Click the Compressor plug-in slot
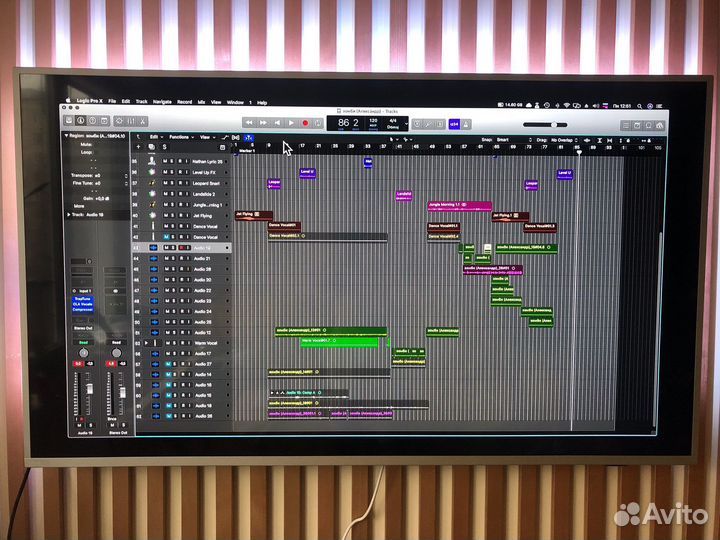 [82, 310]
